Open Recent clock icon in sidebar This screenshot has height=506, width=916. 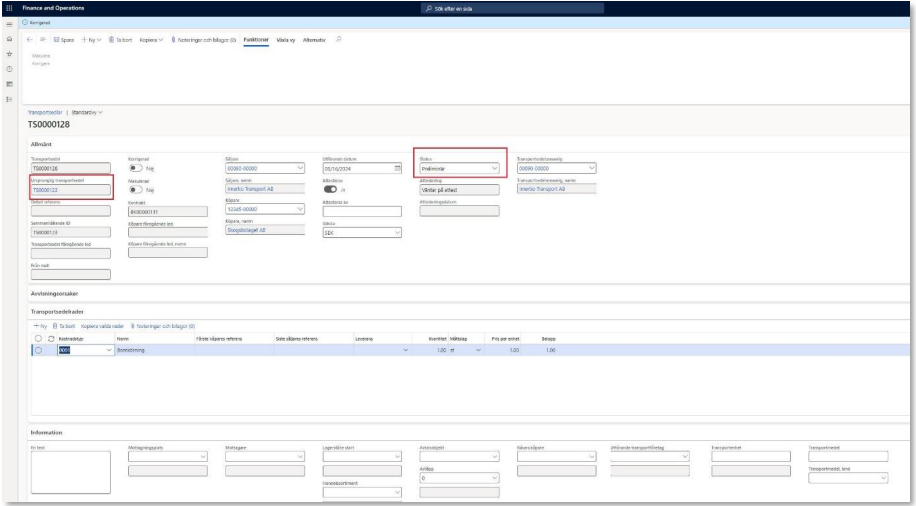point(8,69)
